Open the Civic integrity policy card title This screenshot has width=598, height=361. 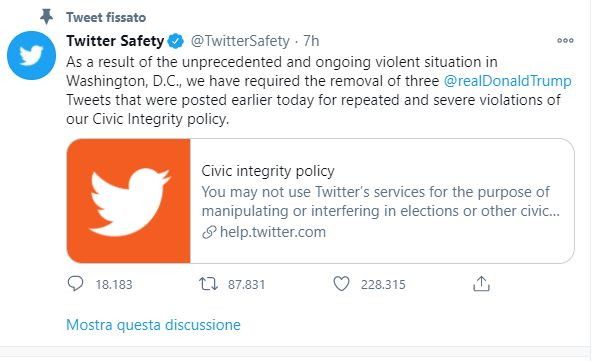pos(268,171)
